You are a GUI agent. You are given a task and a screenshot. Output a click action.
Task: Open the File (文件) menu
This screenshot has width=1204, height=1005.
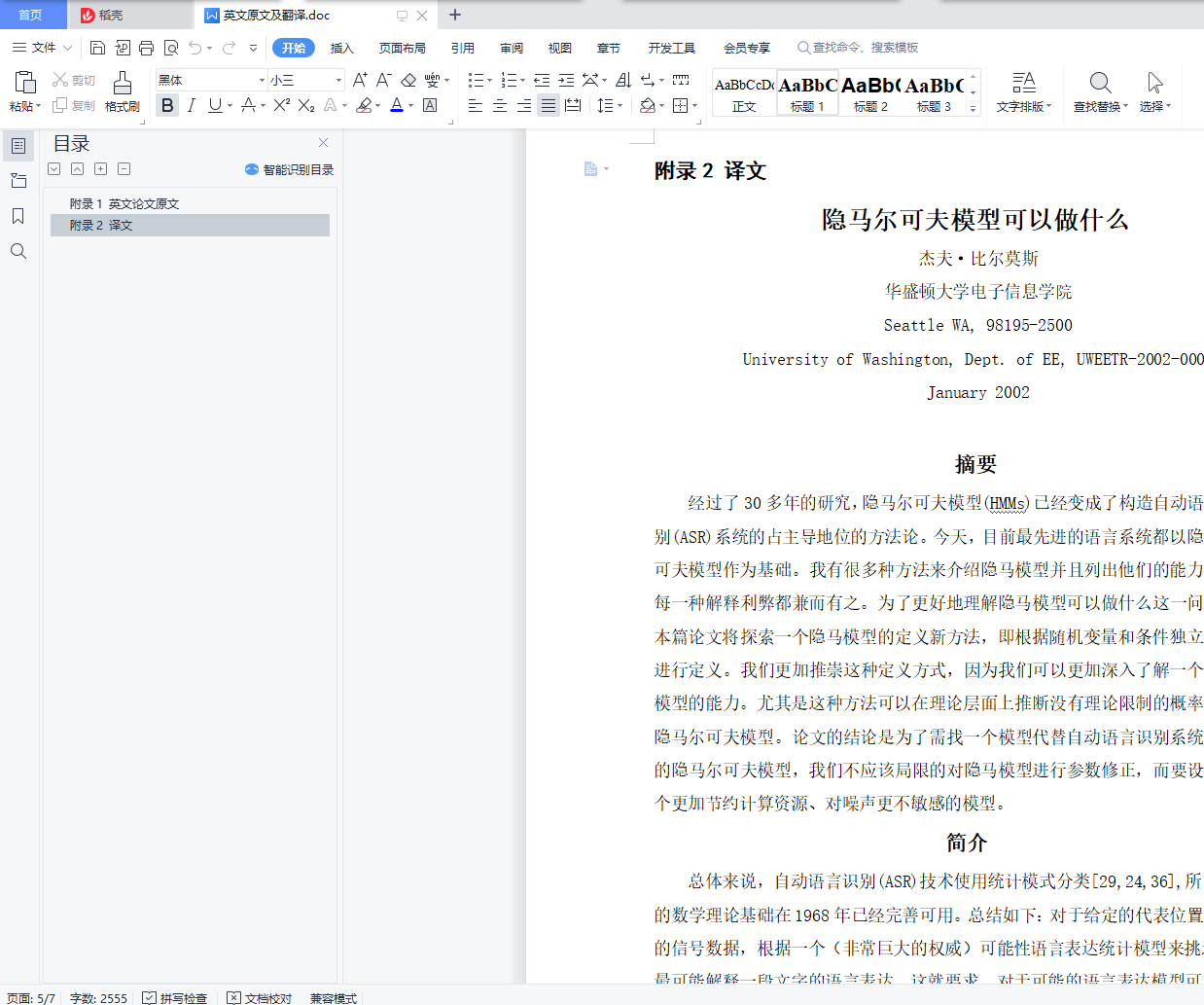point(43,48)
